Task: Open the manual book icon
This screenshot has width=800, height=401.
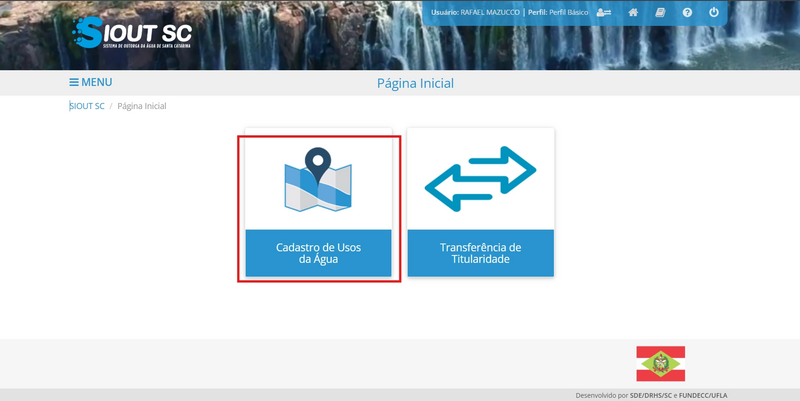Action: click(x=660, y=12)
